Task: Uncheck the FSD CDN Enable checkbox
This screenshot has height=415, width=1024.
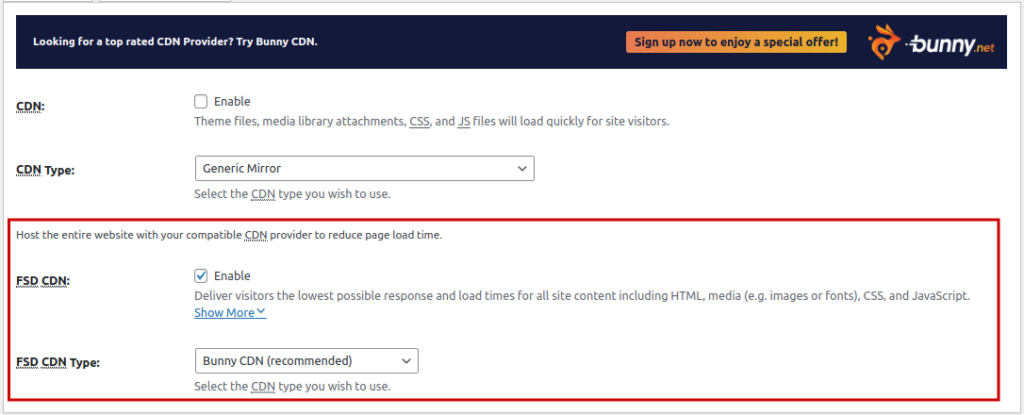Action: point(201,275)
